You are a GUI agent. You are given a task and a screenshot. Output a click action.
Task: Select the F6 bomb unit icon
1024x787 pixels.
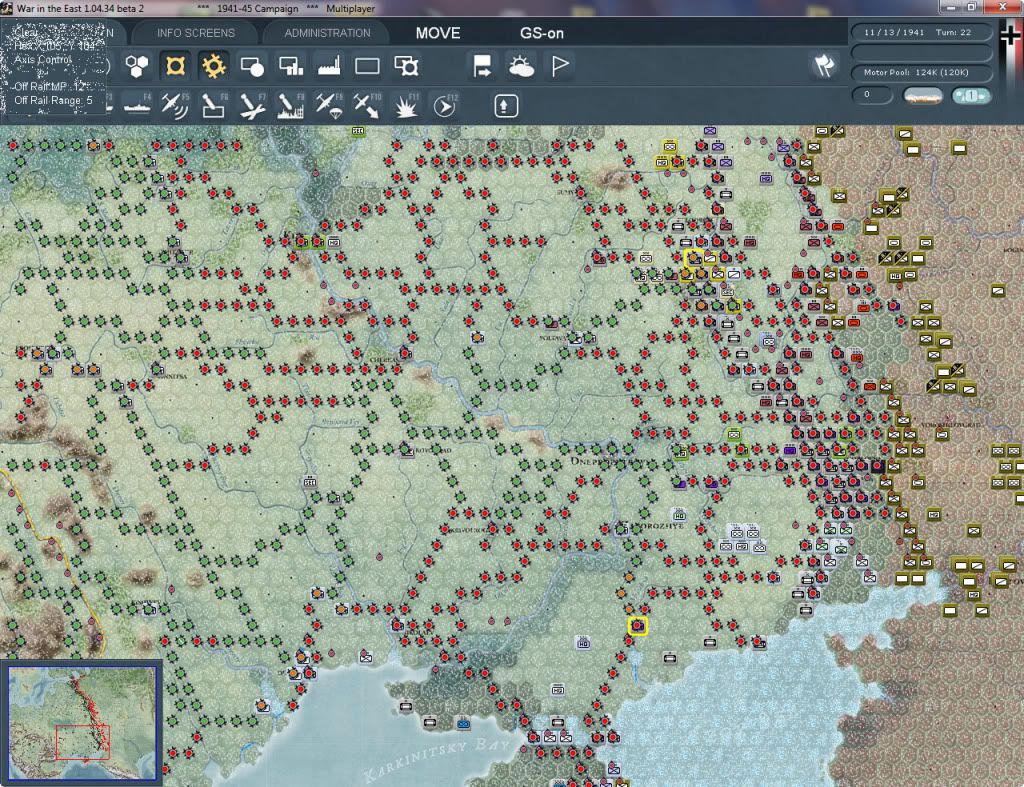pyautogui.click(x=214, y=106)
